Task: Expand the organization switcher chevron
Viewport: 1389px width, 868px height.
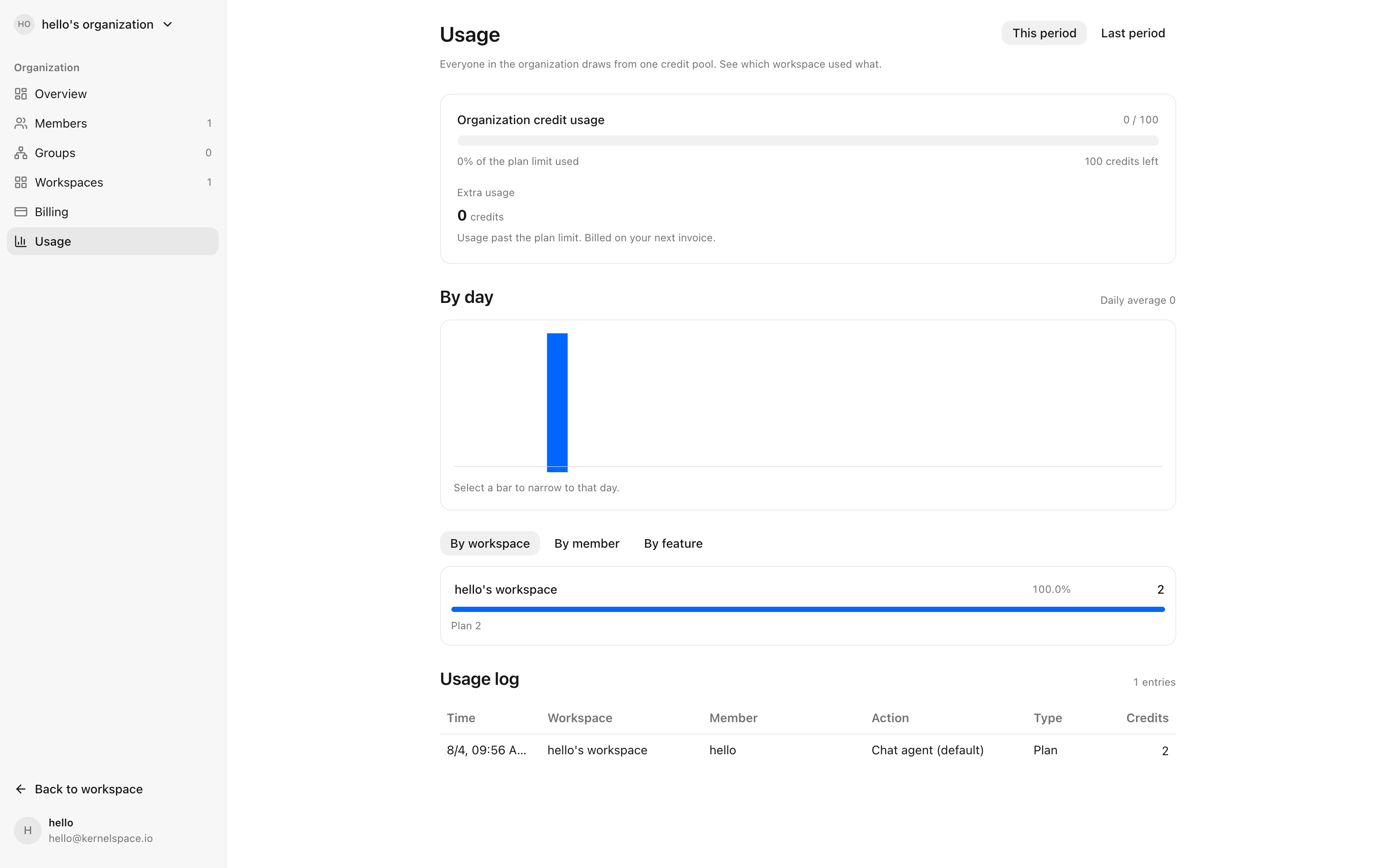Action: 168,24
